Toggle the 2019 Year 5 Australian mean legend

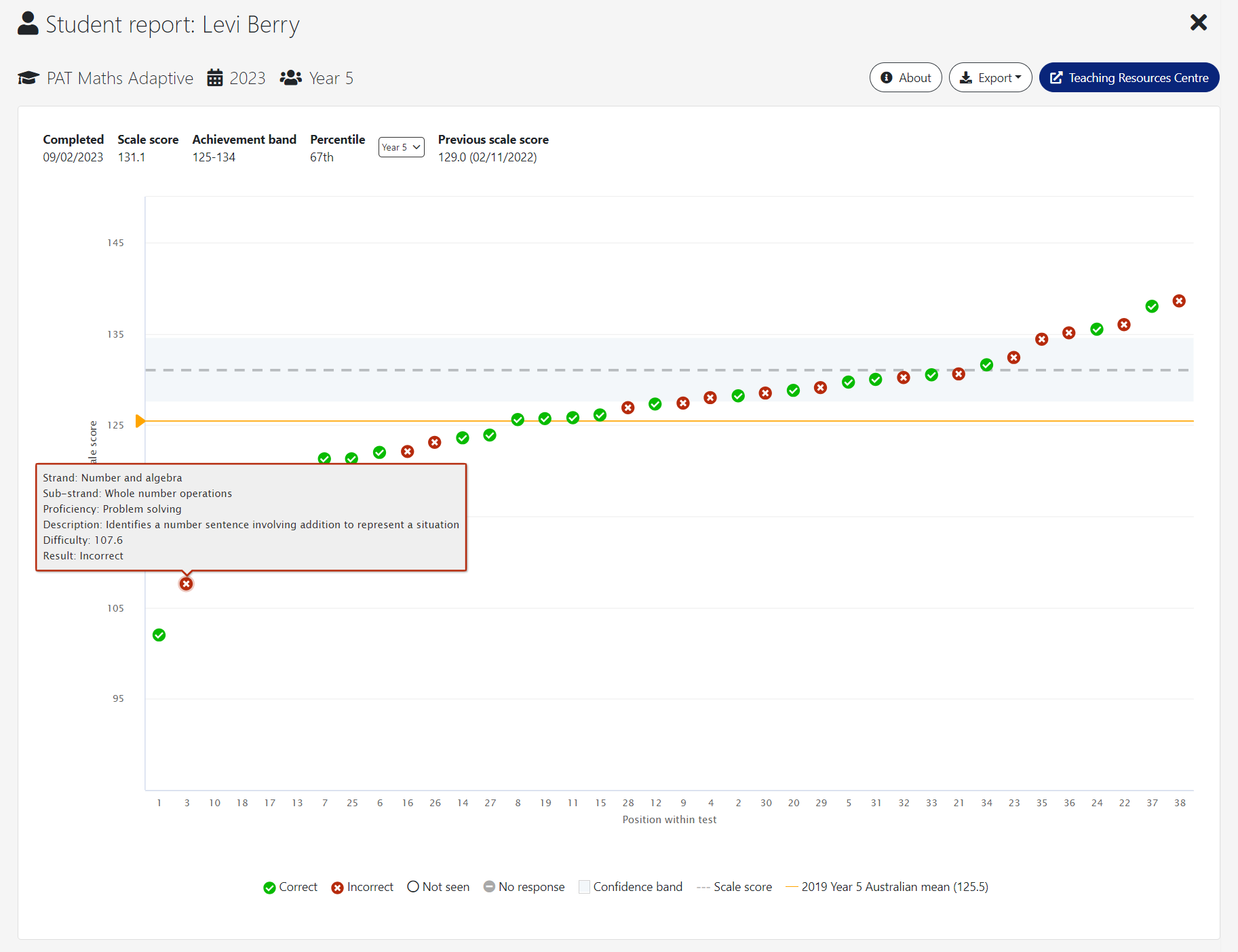pos(887,887)
